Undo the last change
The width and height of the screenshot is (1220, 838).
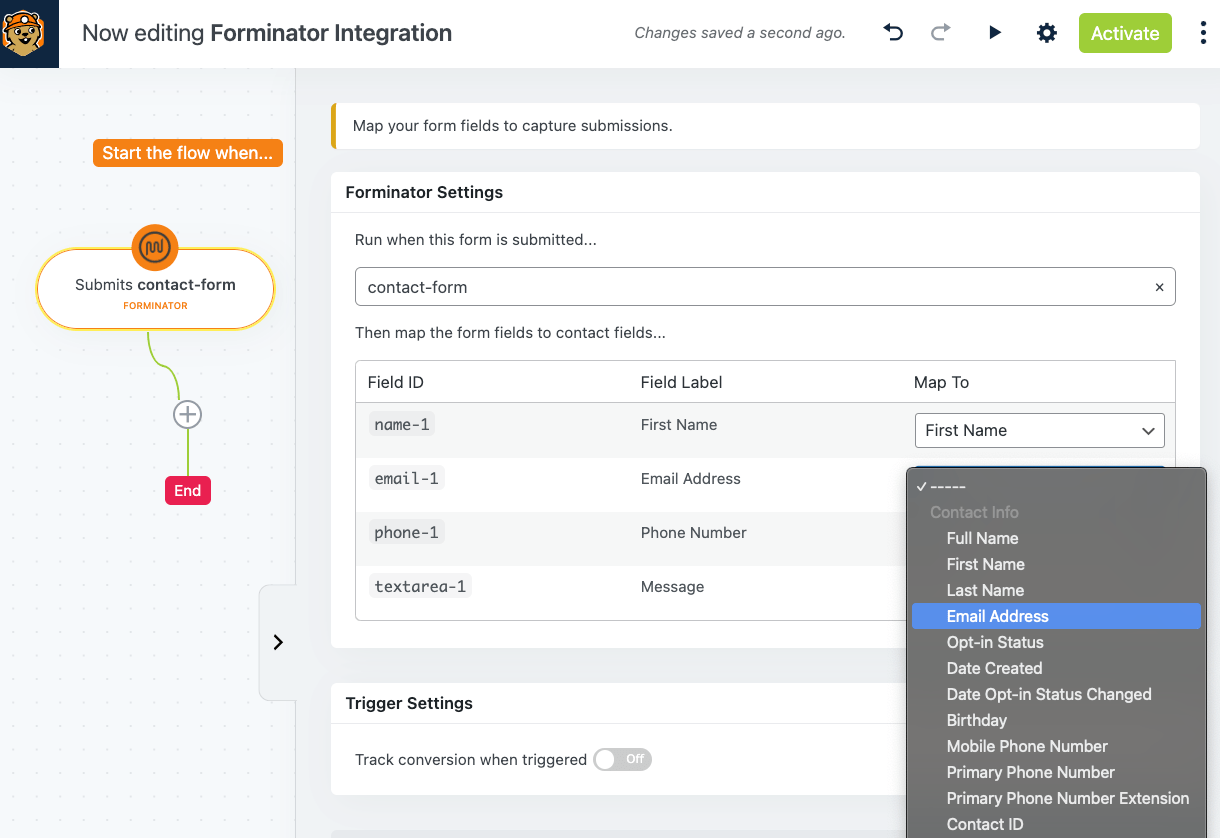[x=893, y=33]
